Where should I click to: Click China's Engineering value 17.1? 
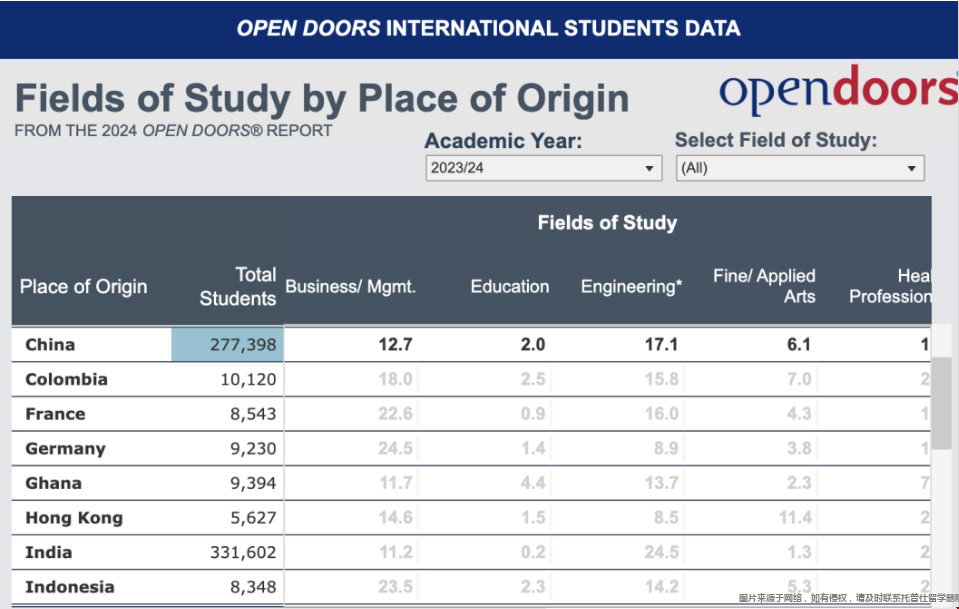(x=661, y=345)
